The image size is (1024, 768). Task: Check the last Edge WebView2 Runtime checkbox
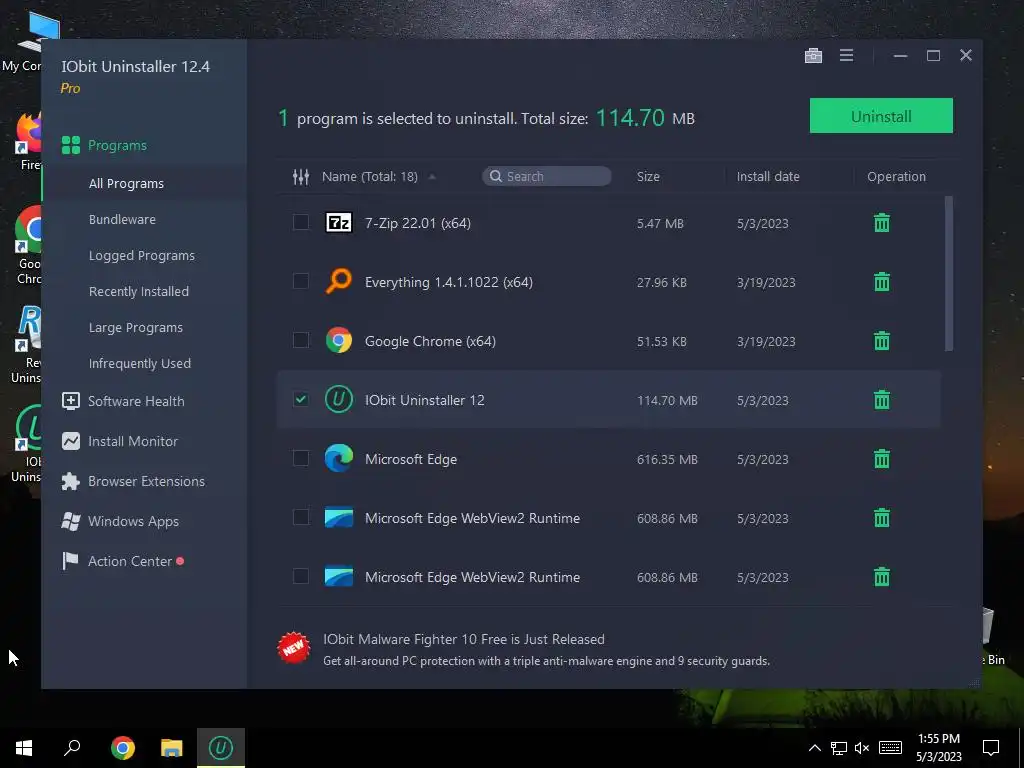click(x=300, y=576)
